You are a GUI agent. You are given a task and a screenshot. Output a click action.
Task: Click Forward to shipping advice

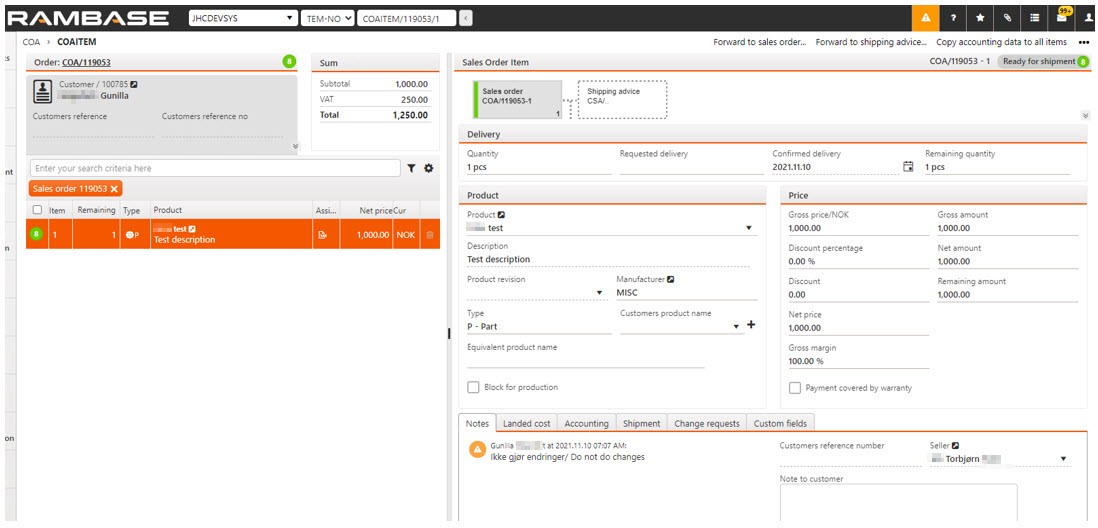(870, 43)
